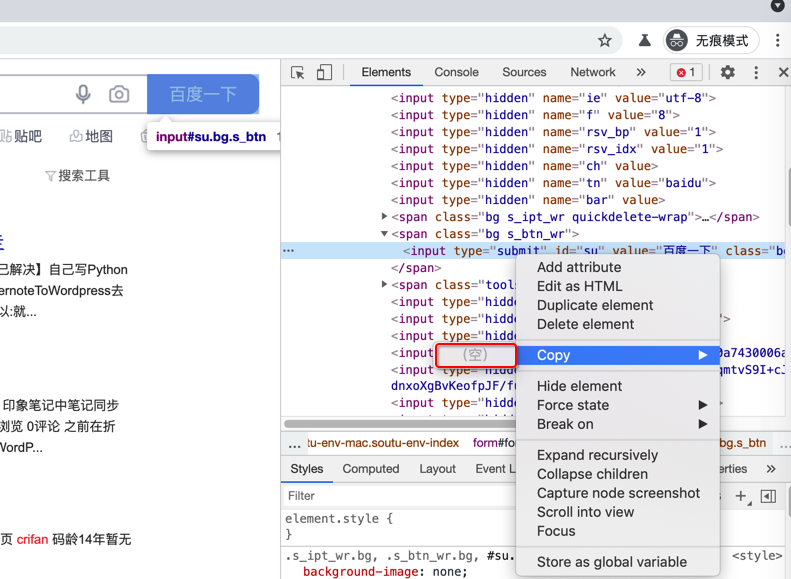The image size is (791, 579).
Task: Open the Force state submenu
Action: click(618, 406)
